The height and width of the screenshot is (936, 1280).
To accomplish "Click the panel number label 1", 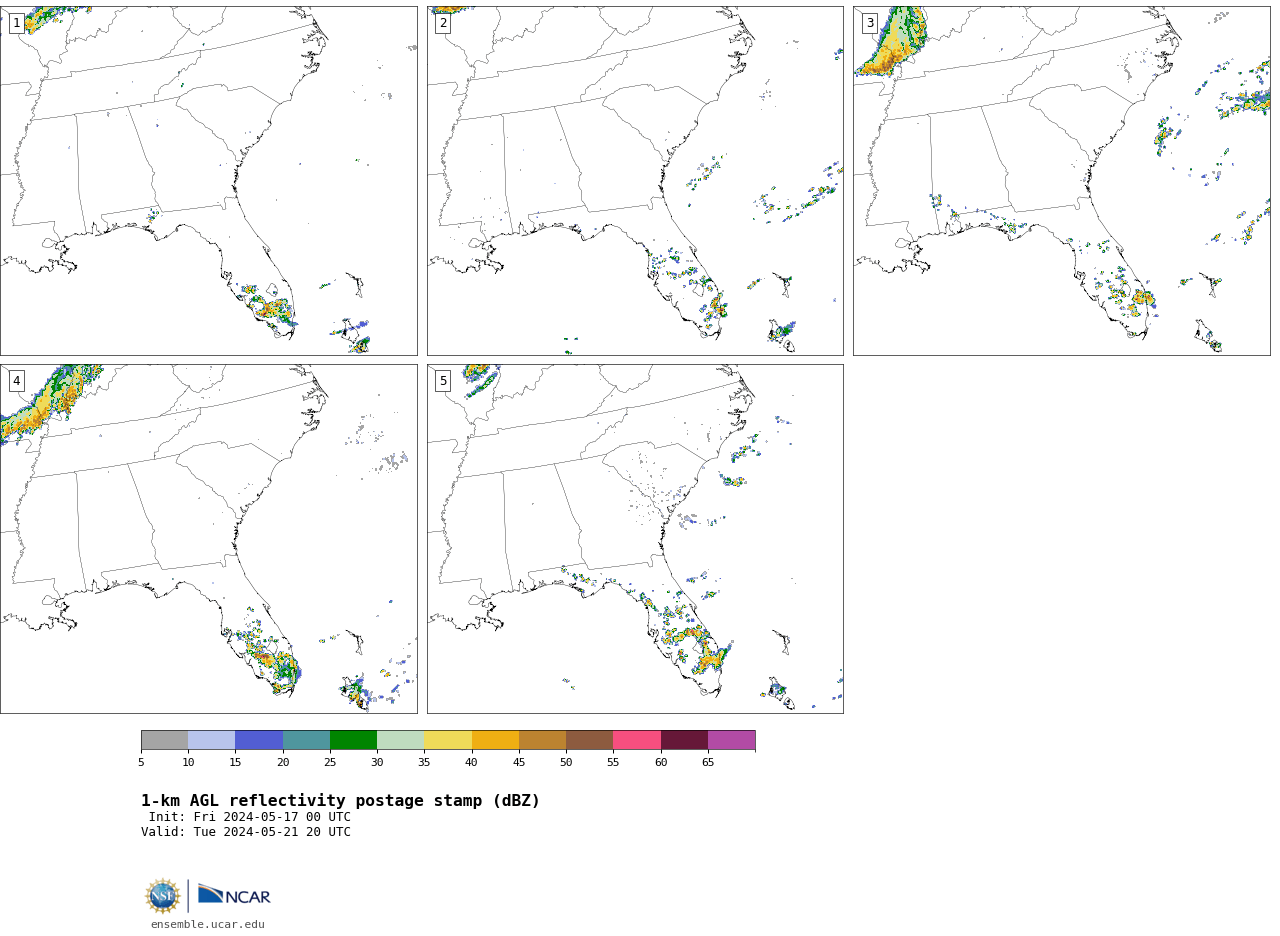I will pos(16,23).
